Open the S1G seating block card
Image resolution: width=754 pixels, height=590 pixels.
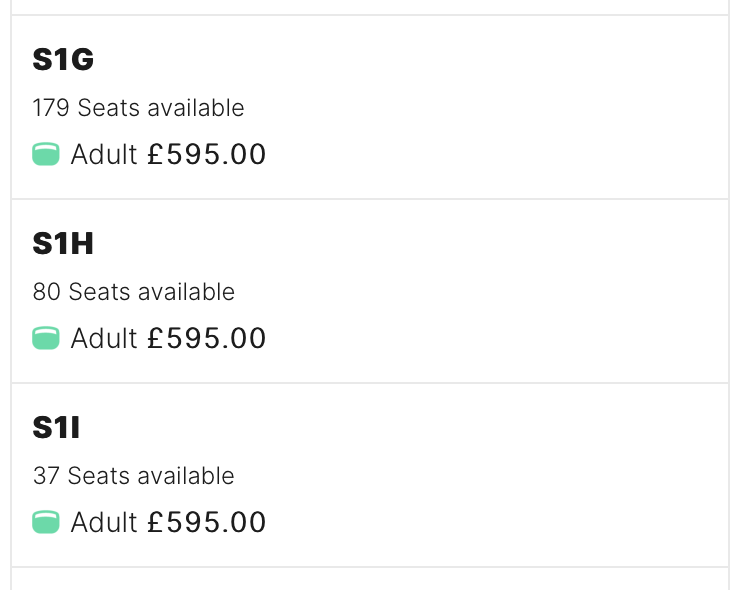tap(370, 107)
